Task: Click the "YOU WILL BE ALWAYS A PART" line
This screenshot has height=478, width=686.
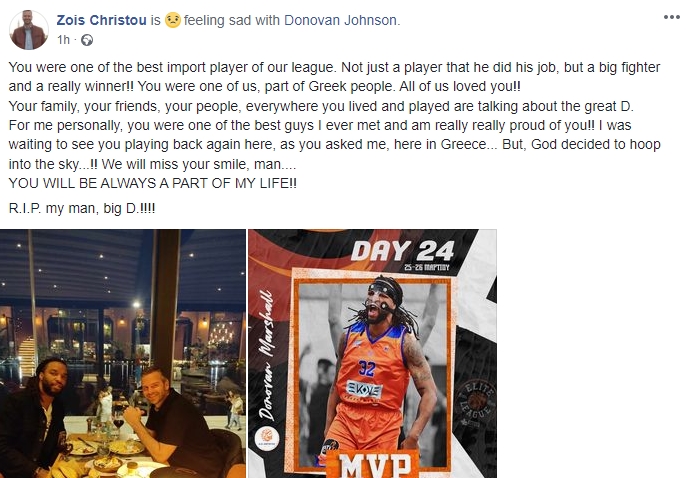Action: click(152, 183)
